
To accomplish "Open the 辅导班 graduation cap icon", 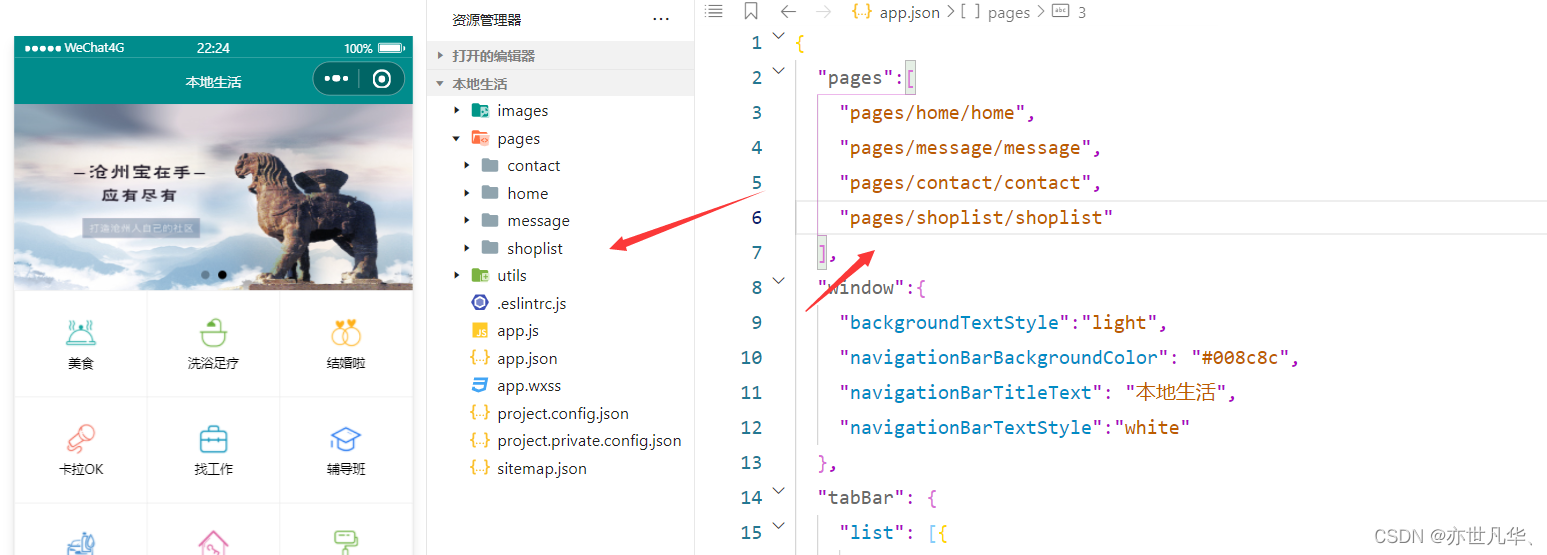I will [346, 439].
